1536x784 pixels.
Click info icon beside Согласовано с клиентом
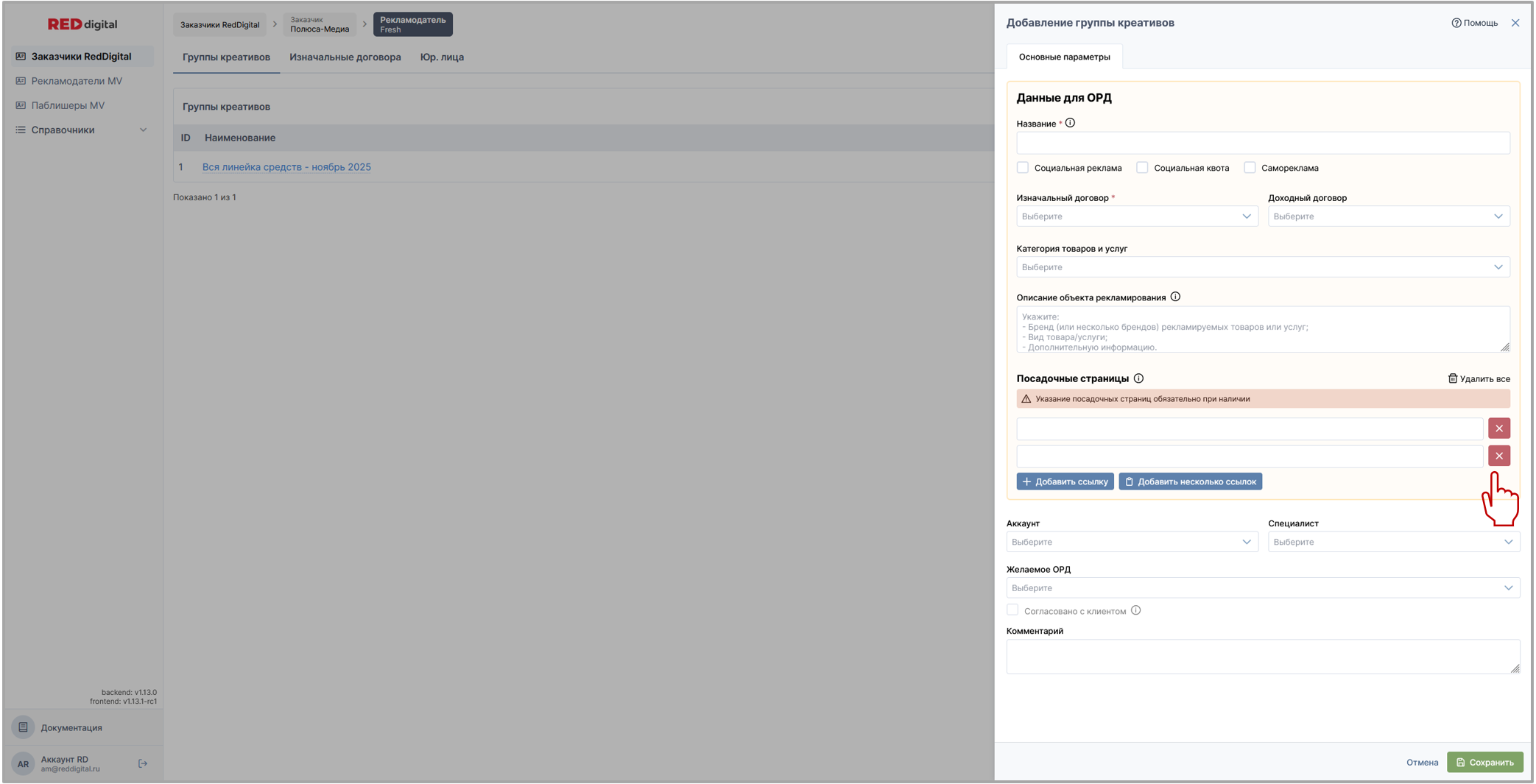pyautogui.click(x=1135, y=610)
